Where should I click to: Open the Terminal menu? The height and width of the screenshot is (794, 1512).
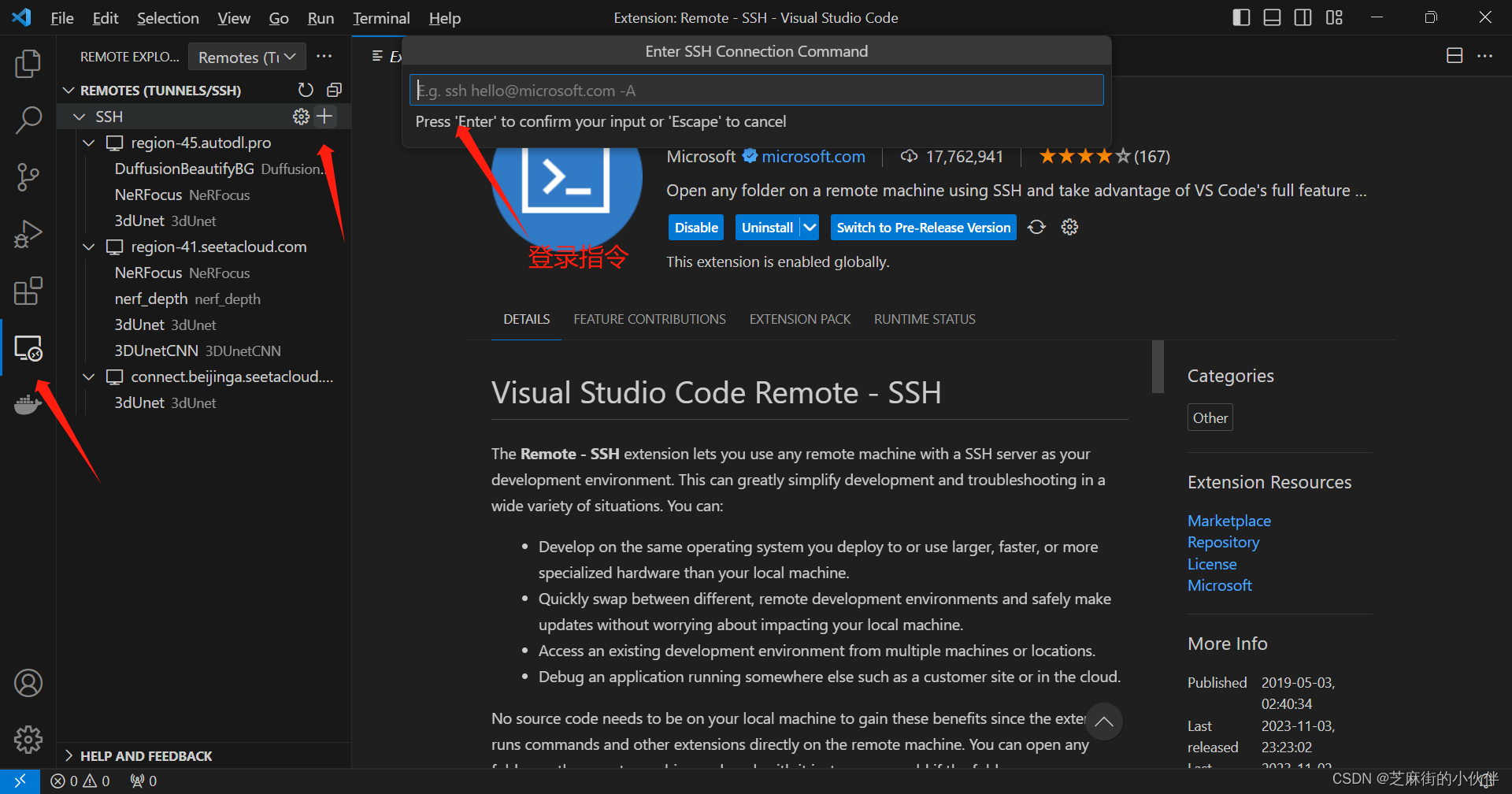point(381,17)
